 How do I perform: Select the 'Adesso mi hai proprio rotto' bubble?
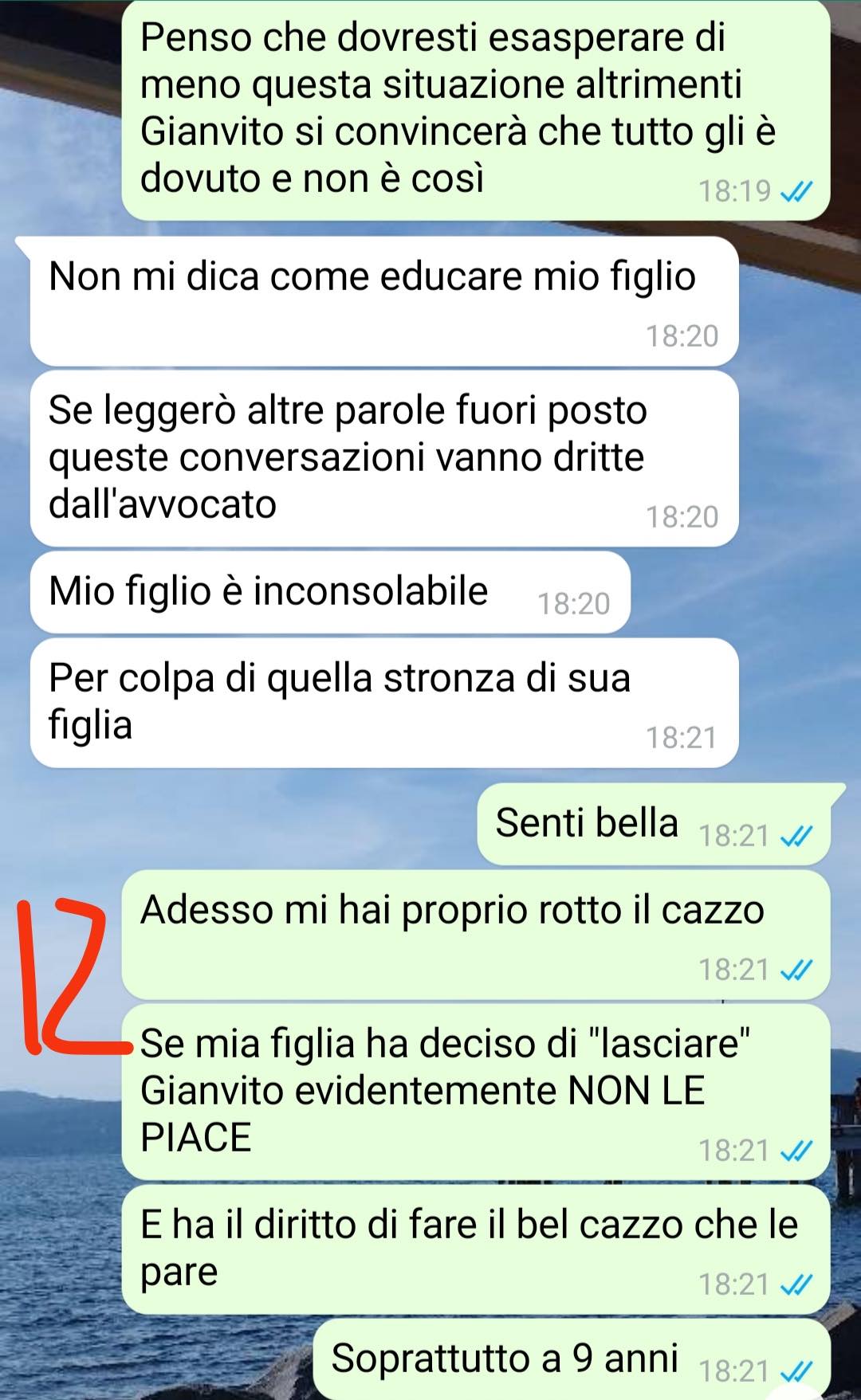476,935
